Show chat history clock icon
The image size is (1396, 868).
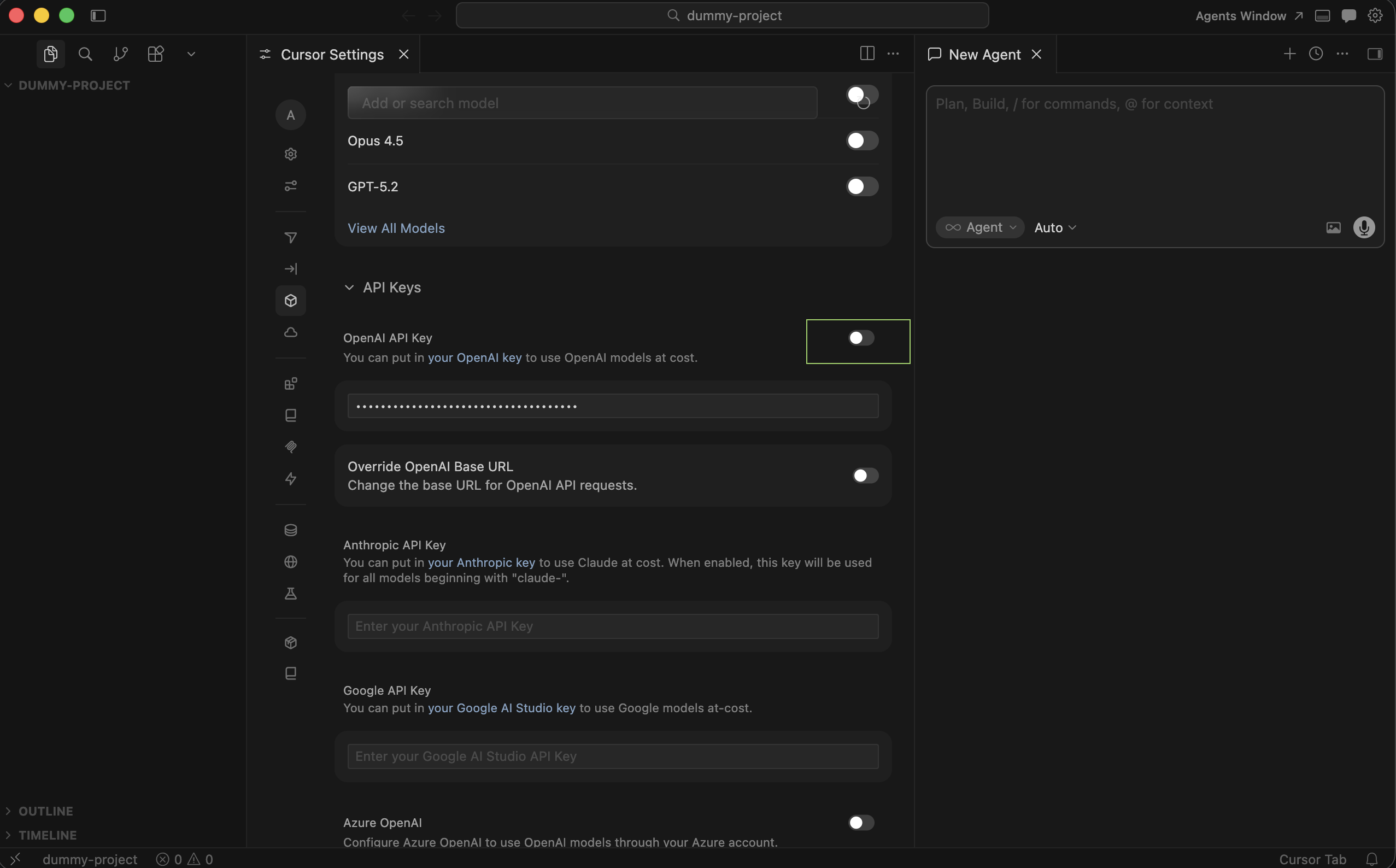point(1316,54)
